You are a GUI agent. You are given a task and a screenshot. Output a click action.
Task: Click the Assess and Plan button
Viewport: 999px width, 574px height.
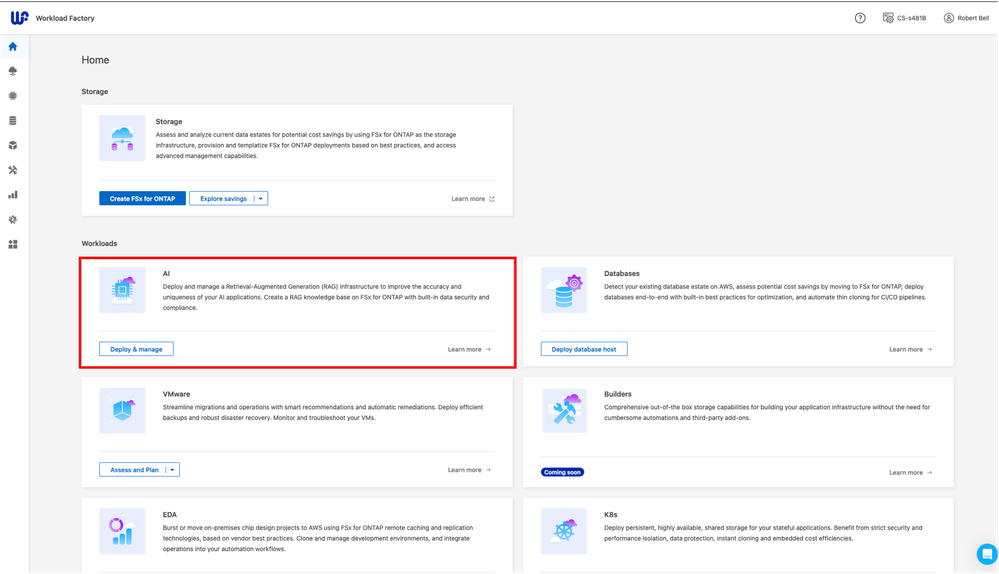134,470
